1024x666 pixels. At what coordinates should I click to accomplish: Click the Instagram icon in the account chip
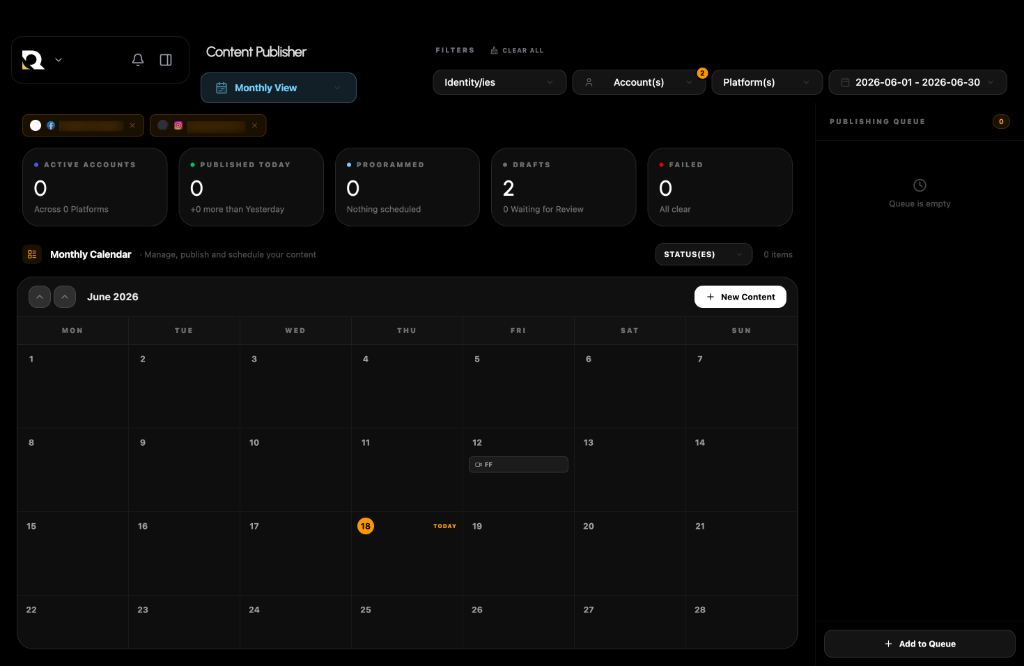tap(178, 125)
